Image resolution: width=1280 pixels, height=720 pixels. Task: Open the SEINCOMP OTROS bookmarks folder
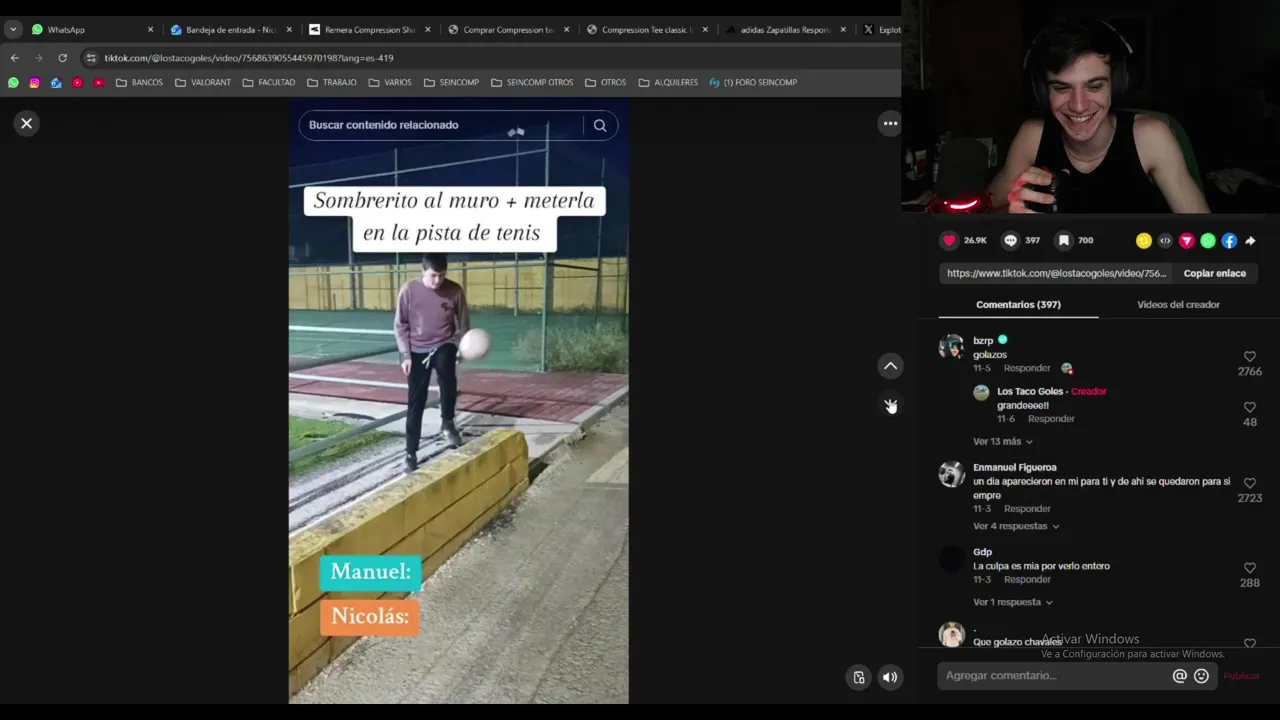(531, 82)
